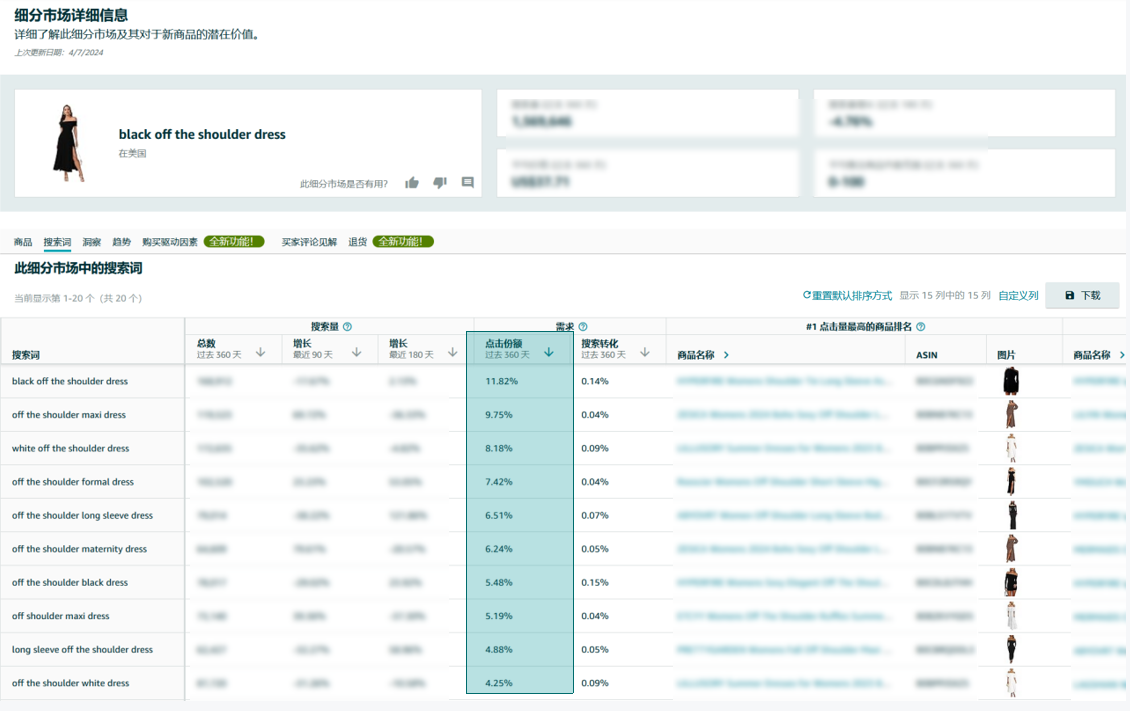Sort by 增长 最近 90 天 arrow
This screenshot has height=711, width=1130.
[x=357, y=352]
